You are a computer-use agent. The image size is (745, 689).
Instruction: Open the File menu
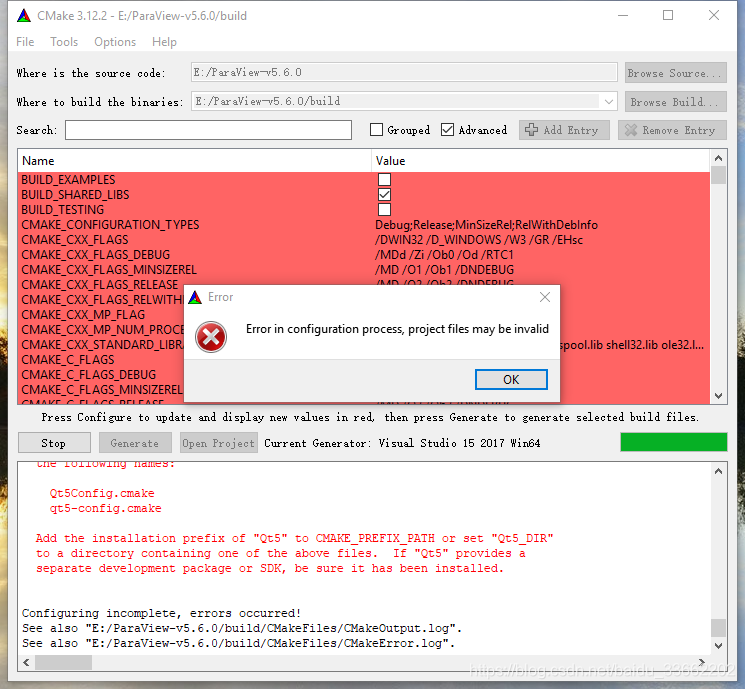click(25, 42)
